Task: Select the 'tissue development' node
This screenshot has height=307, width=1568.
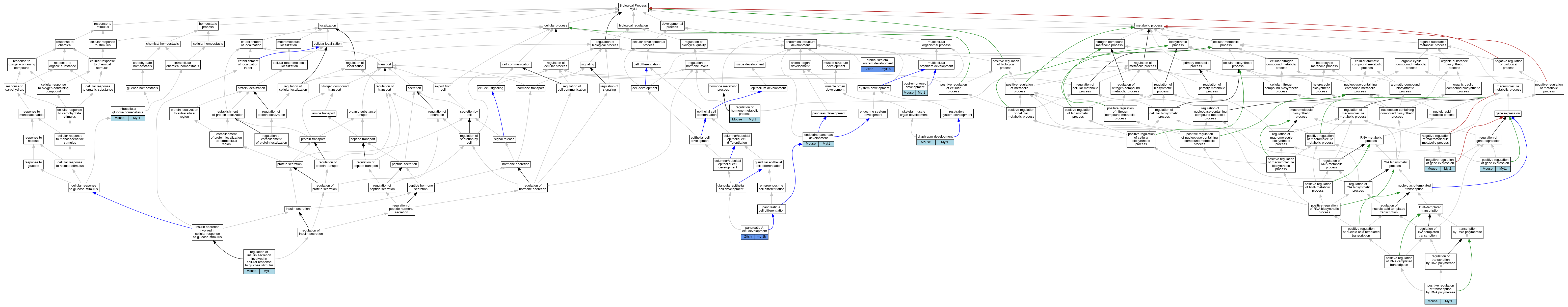Action: click(x=749, y=65)
